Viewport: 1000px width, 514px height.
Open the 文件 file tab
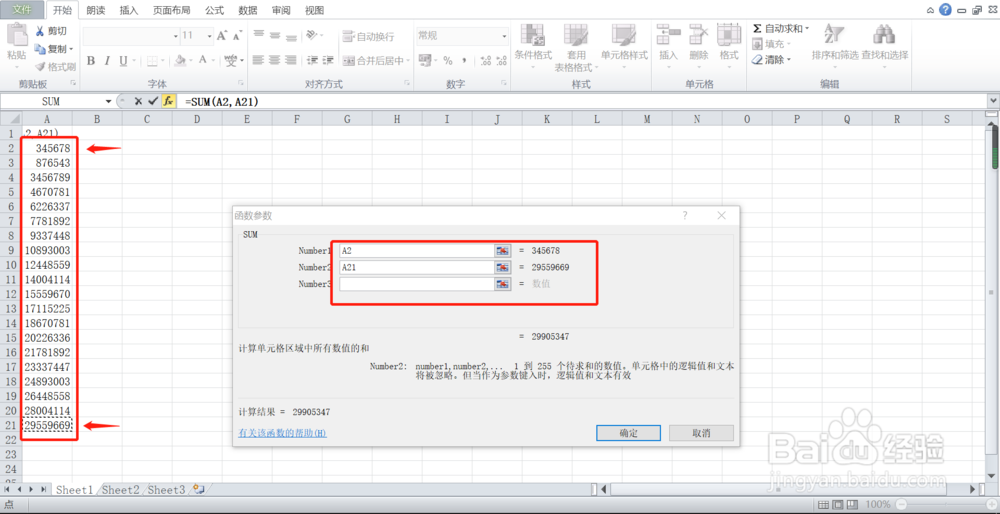22,10
